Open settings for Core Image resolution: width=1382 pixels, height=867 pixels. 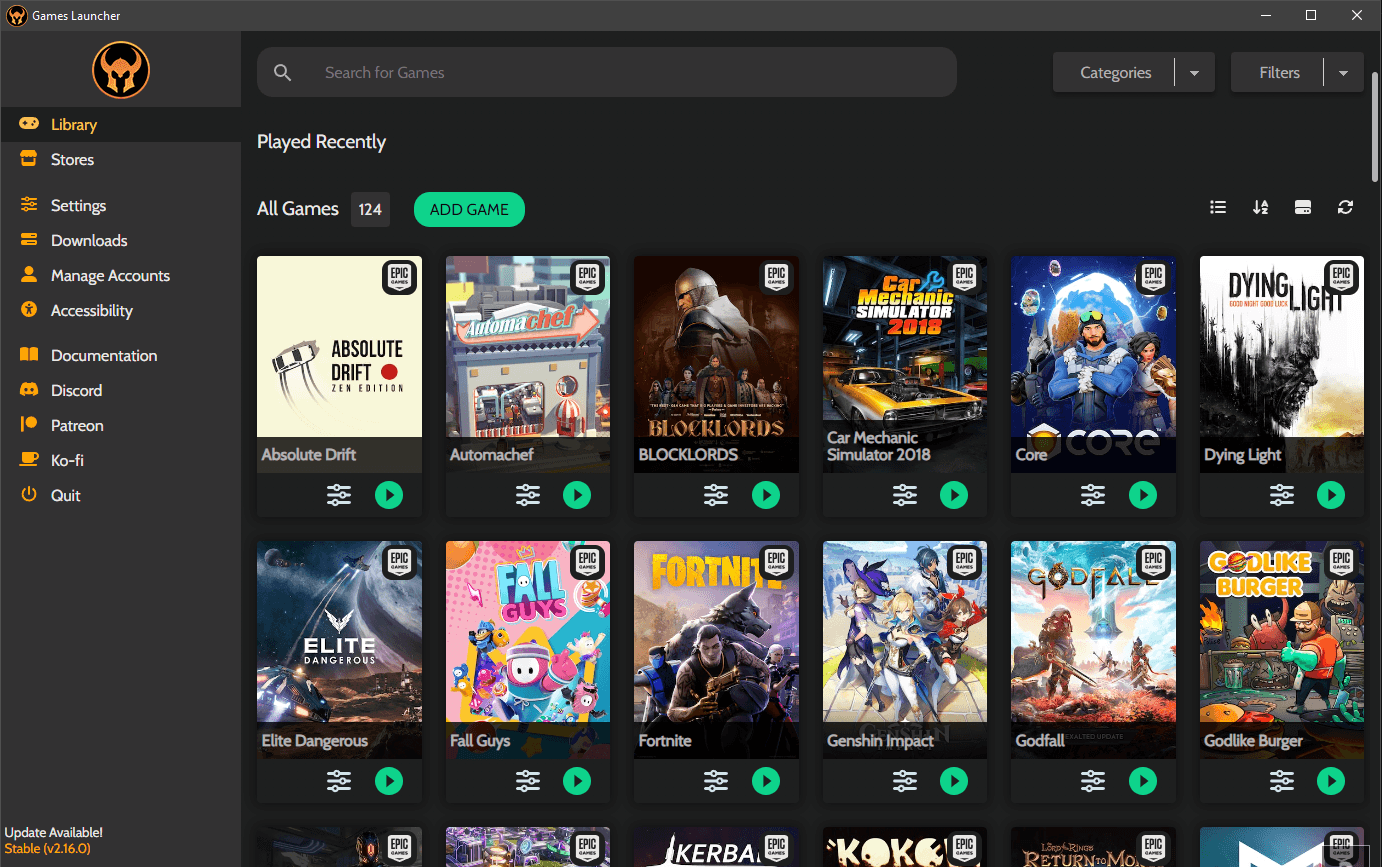pyautogui.click(x=1093, y=495)
